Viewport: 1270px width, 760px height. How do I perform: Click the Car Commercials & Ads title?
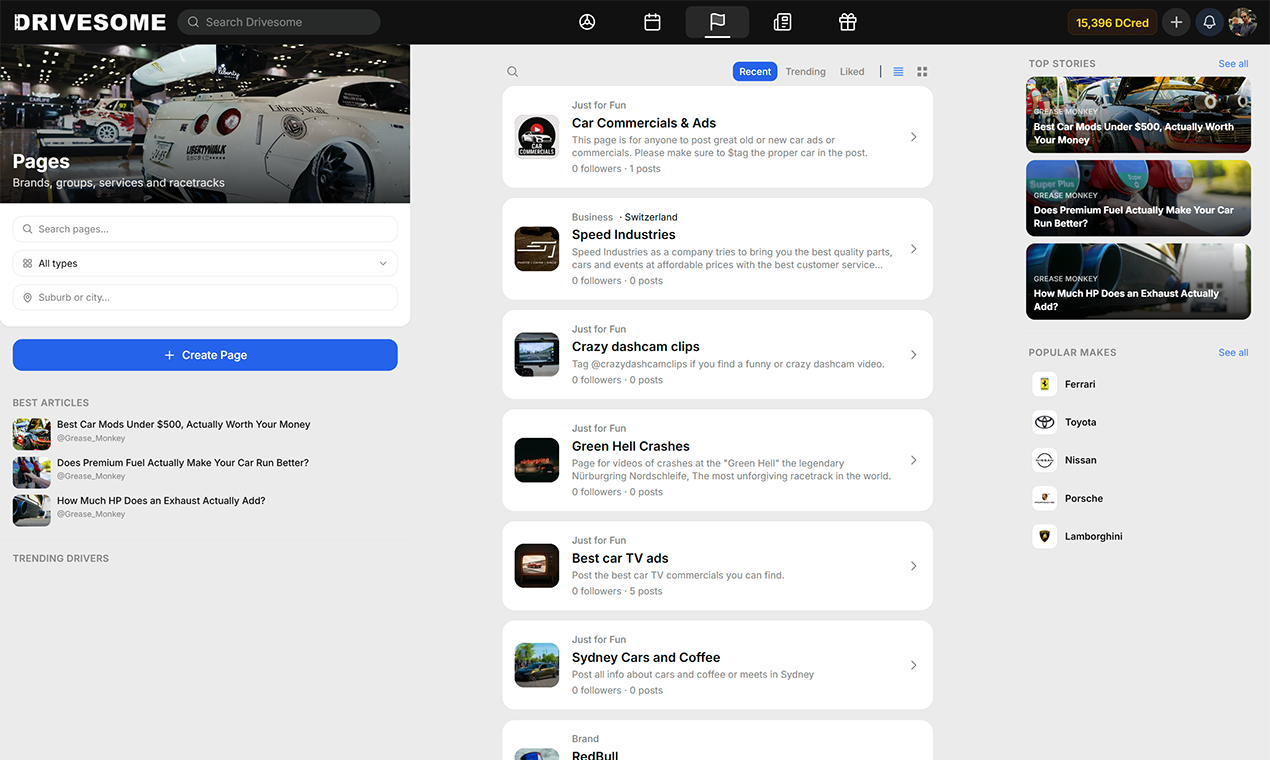coord(644,123)
